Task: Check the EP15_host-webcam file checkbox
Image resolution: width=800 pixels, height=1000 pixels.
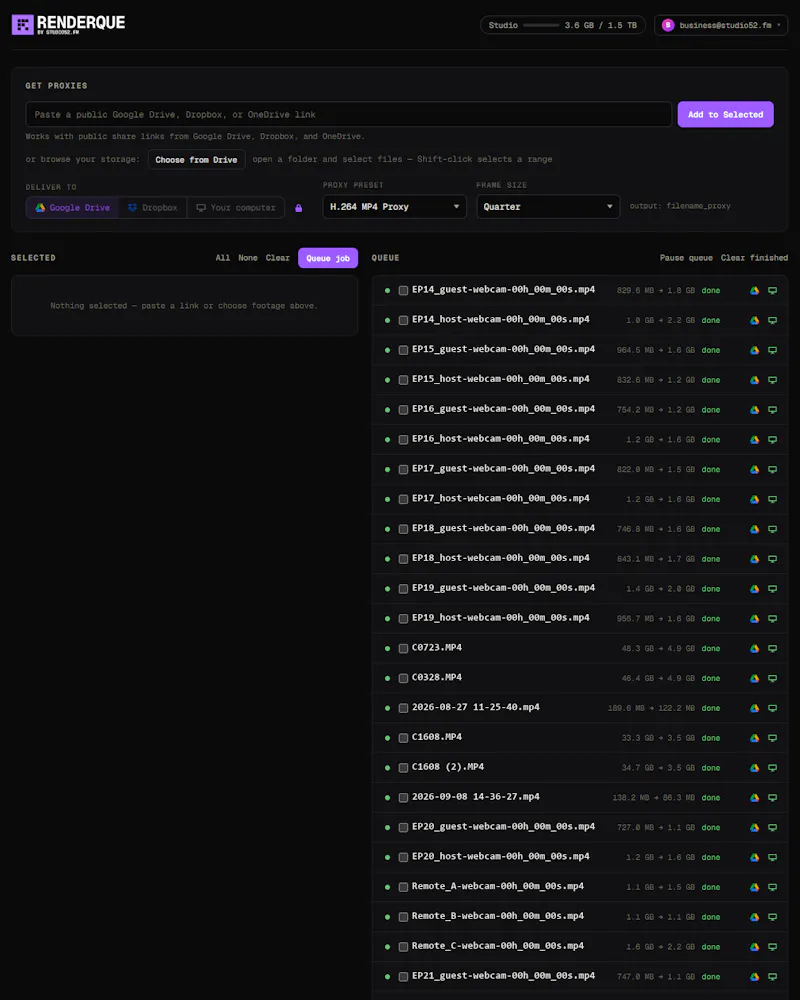Action: point(403,380)
